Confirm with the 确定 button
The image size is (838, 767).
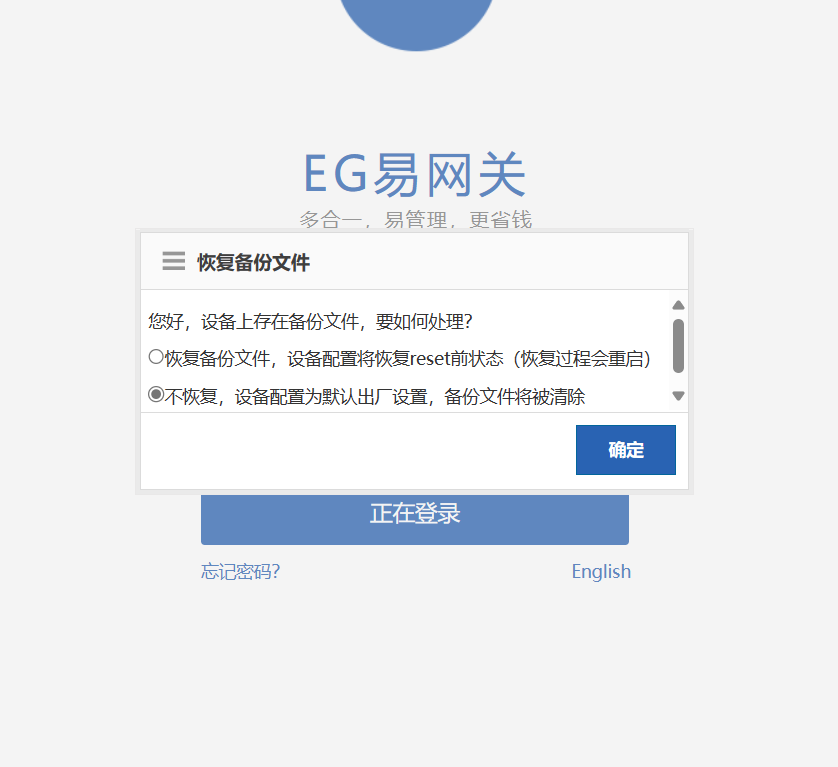click(x=626, y=450)
